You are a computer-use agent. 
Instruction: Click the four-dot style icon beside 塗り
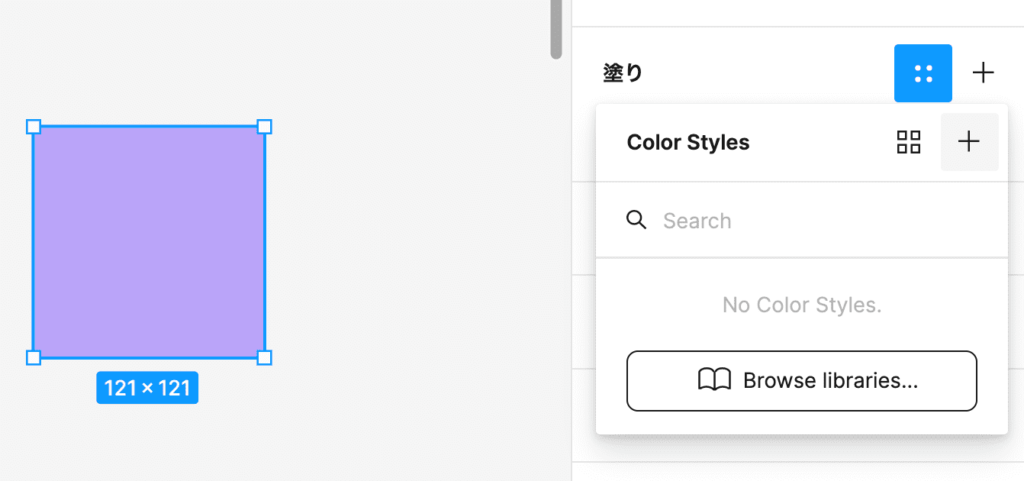point(922,73)
